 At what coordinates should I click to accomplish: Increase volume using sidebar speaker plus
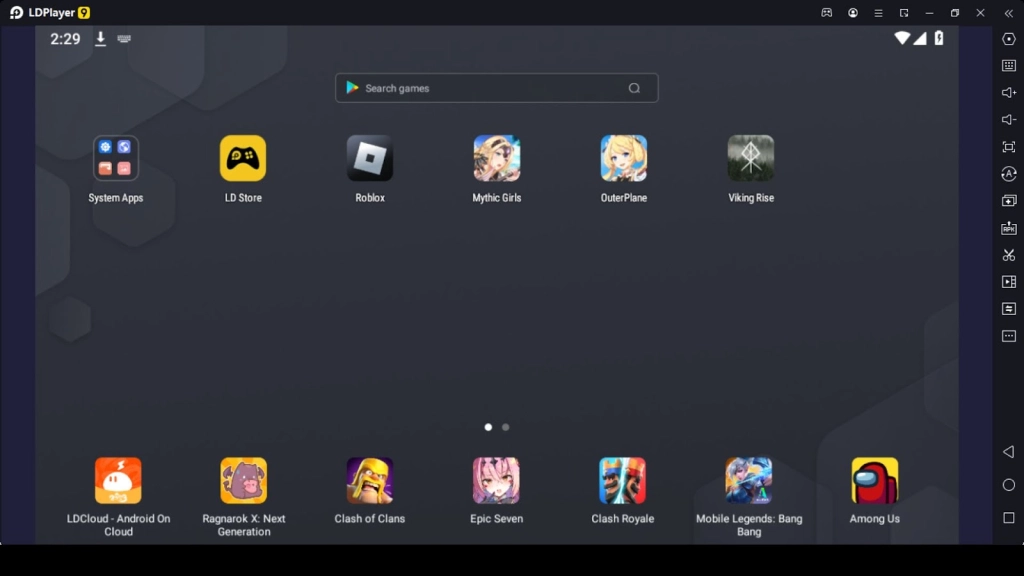point(1009,93)
